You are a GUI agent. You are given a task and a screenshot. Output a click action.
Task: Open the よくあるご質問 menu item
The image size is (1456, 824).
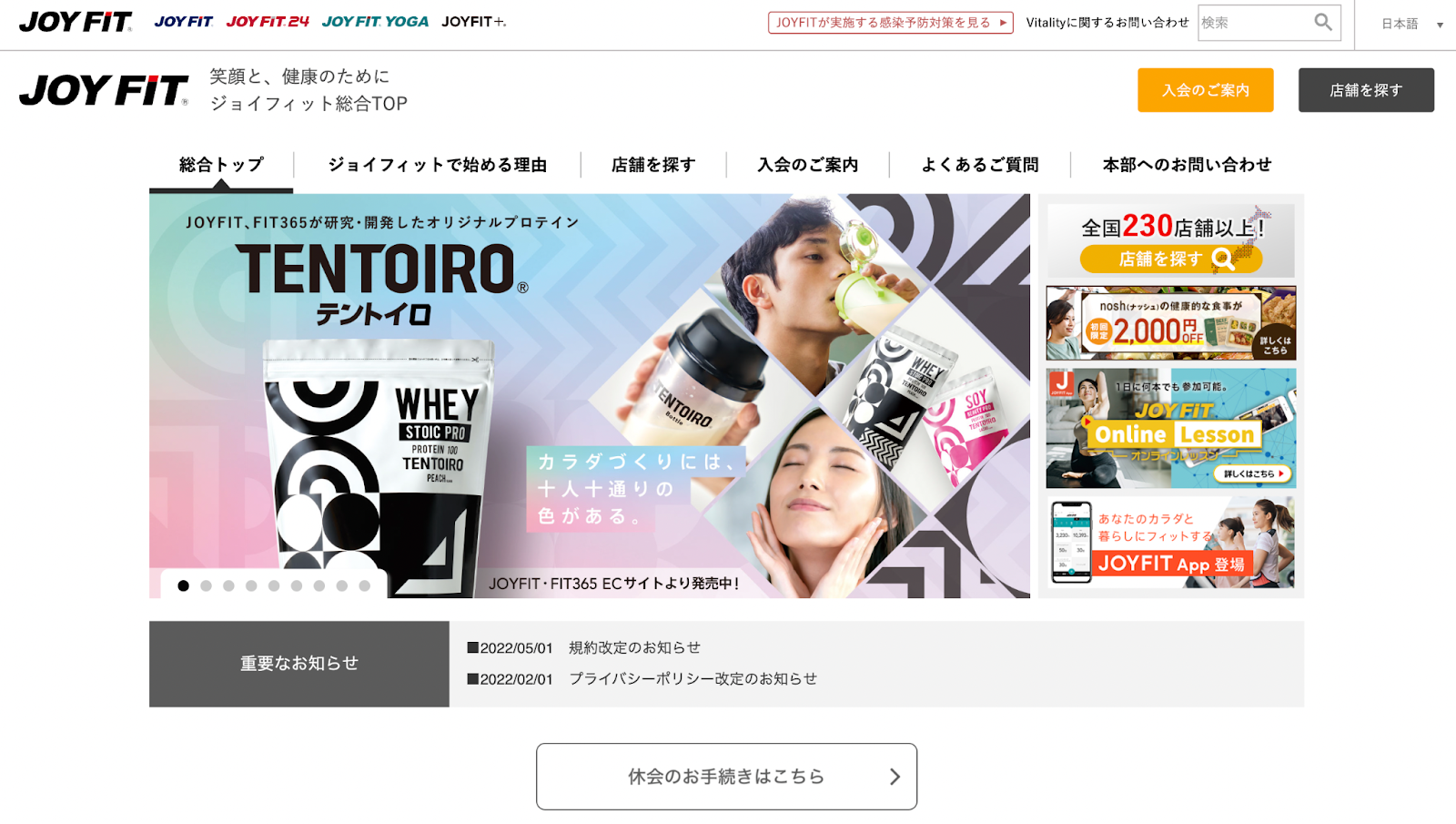click(x=980, y=165)
